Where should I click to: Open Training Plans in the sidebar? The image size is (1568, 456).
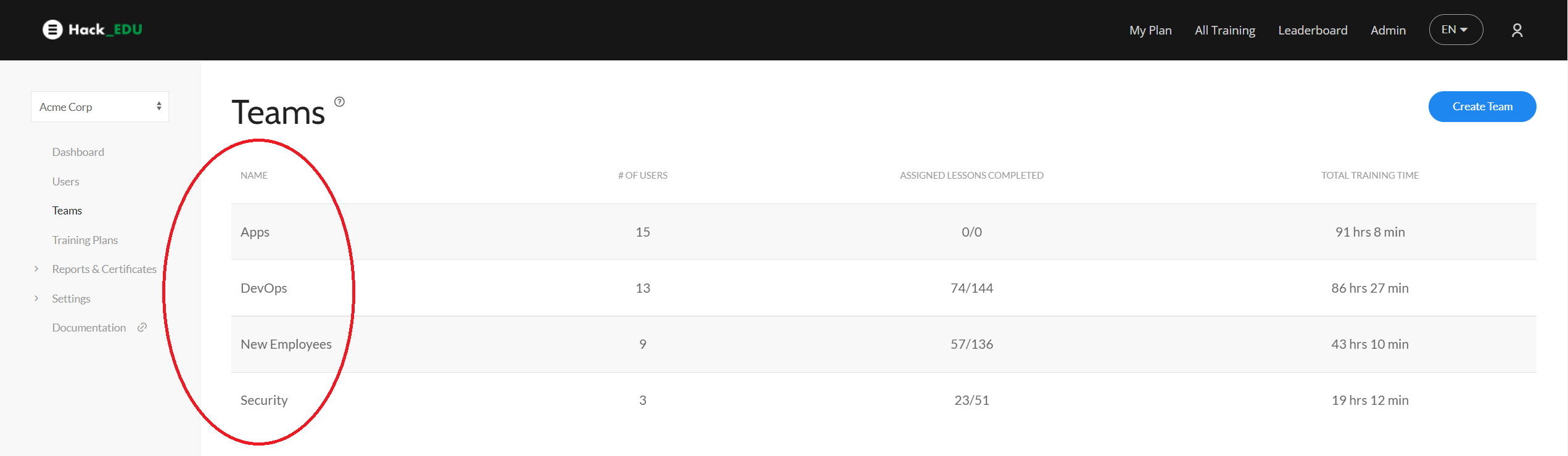coord(85,240)
